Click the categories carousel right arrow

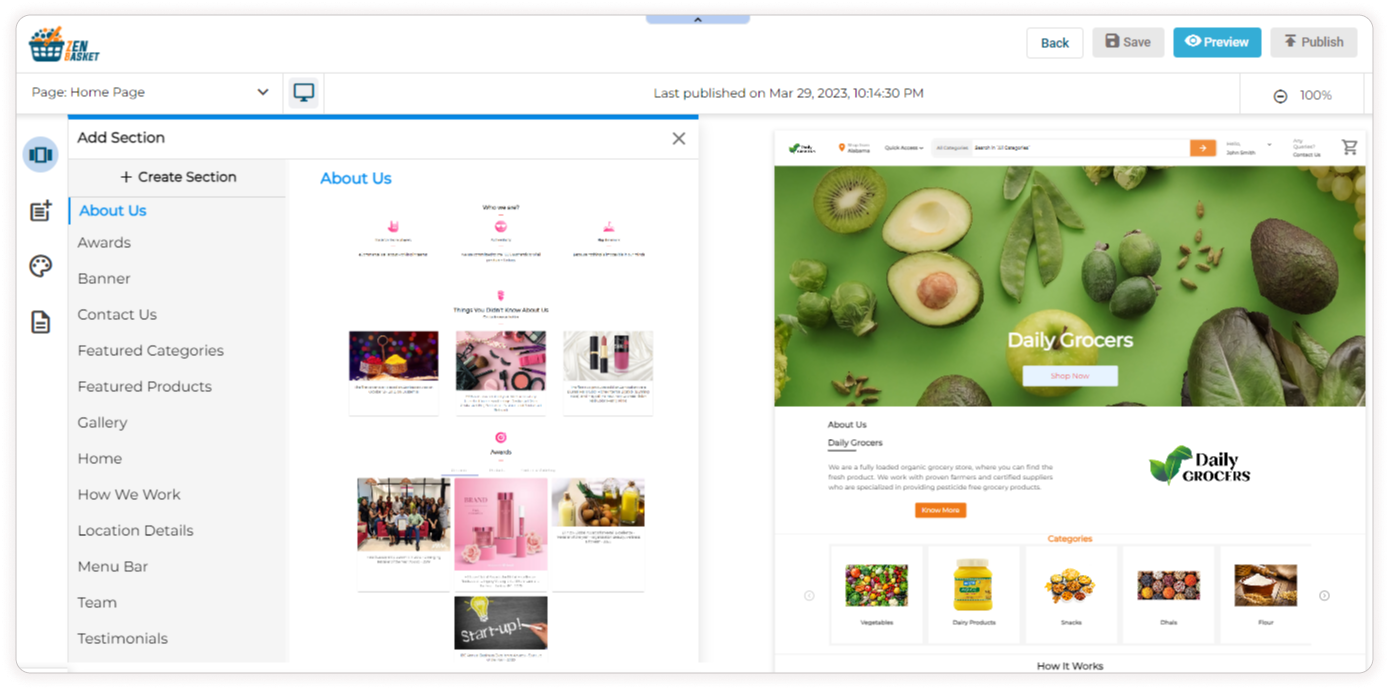(1324, 596)
